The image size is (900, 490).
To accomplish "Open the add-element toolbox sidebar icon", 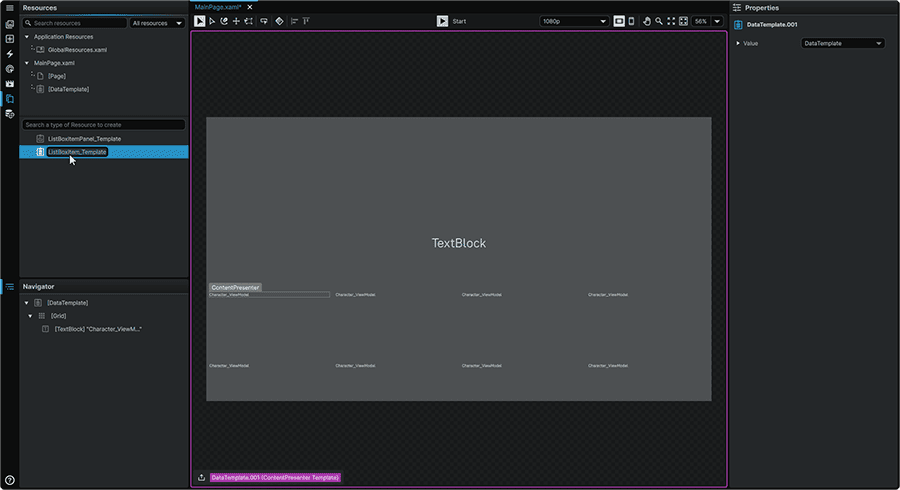I will [x=10, y=39].
